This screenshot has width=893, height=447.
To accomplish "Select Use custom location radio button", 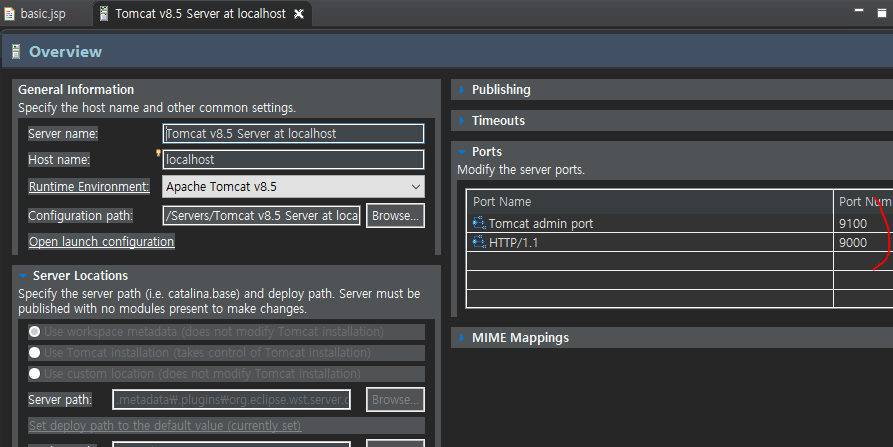I will [35, 374].
